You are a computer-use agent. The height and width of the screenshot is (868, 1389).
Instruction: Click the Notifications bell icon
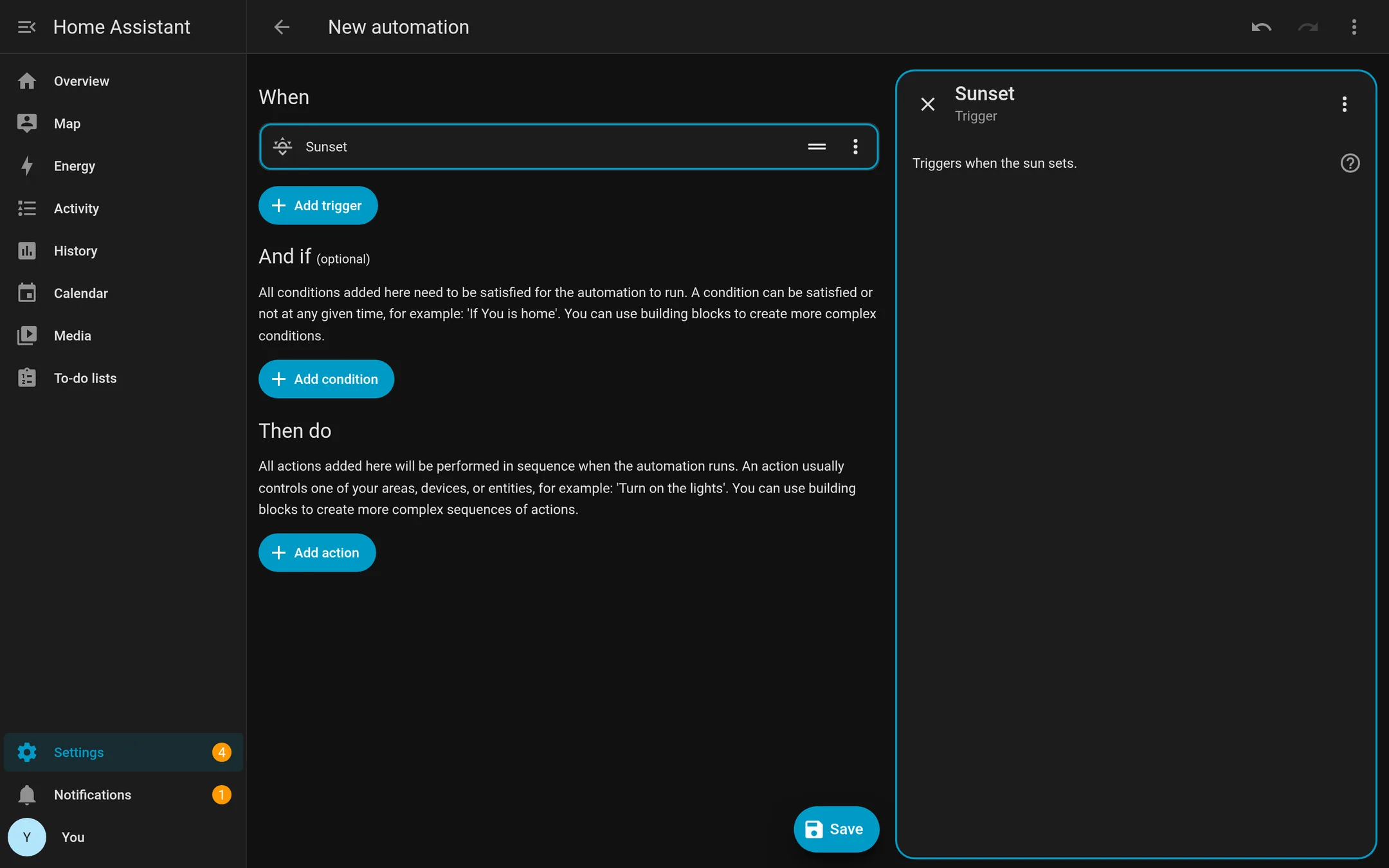point(26,795)
